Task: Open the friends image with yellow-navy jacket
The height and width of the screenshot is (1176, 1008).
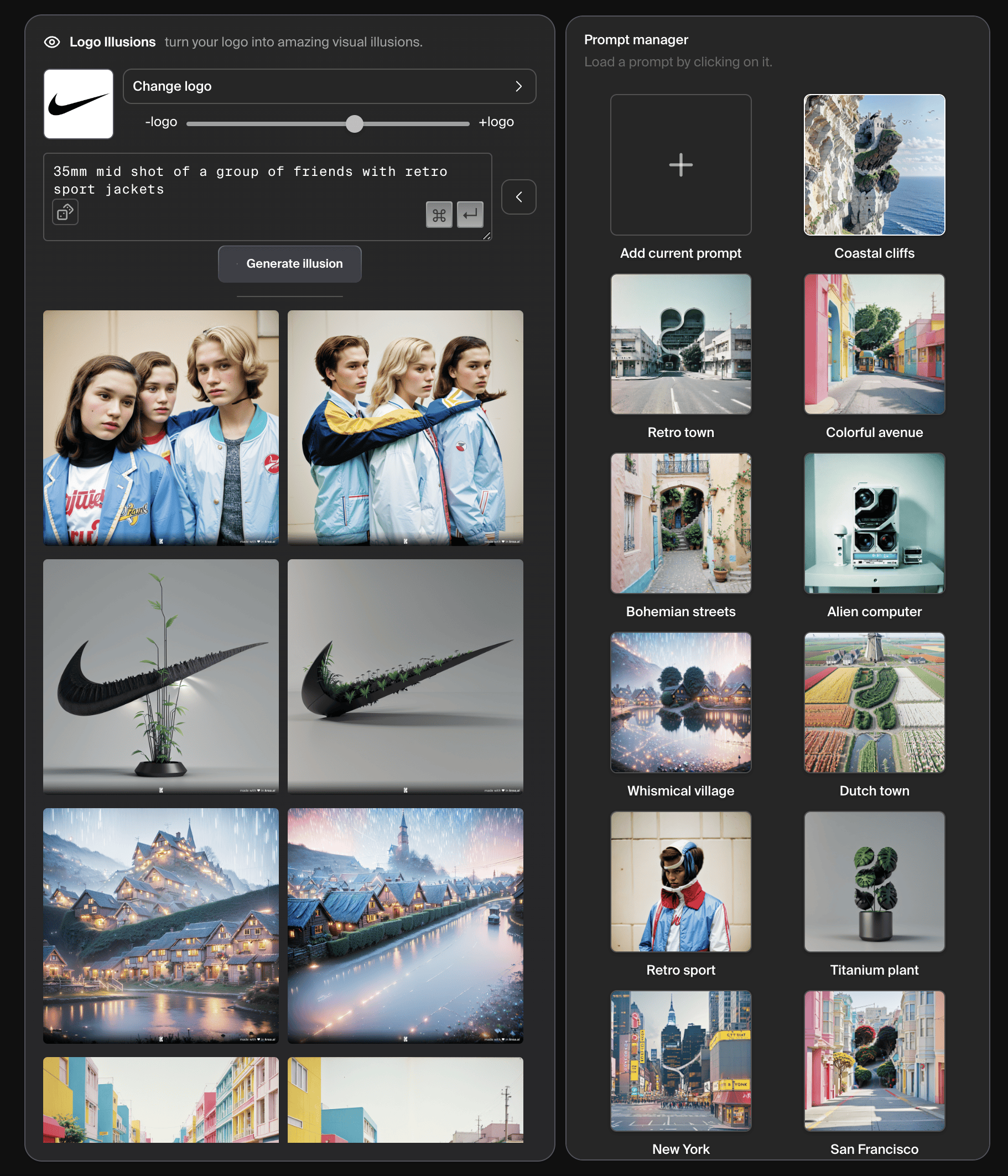Action: coord(405,428)
